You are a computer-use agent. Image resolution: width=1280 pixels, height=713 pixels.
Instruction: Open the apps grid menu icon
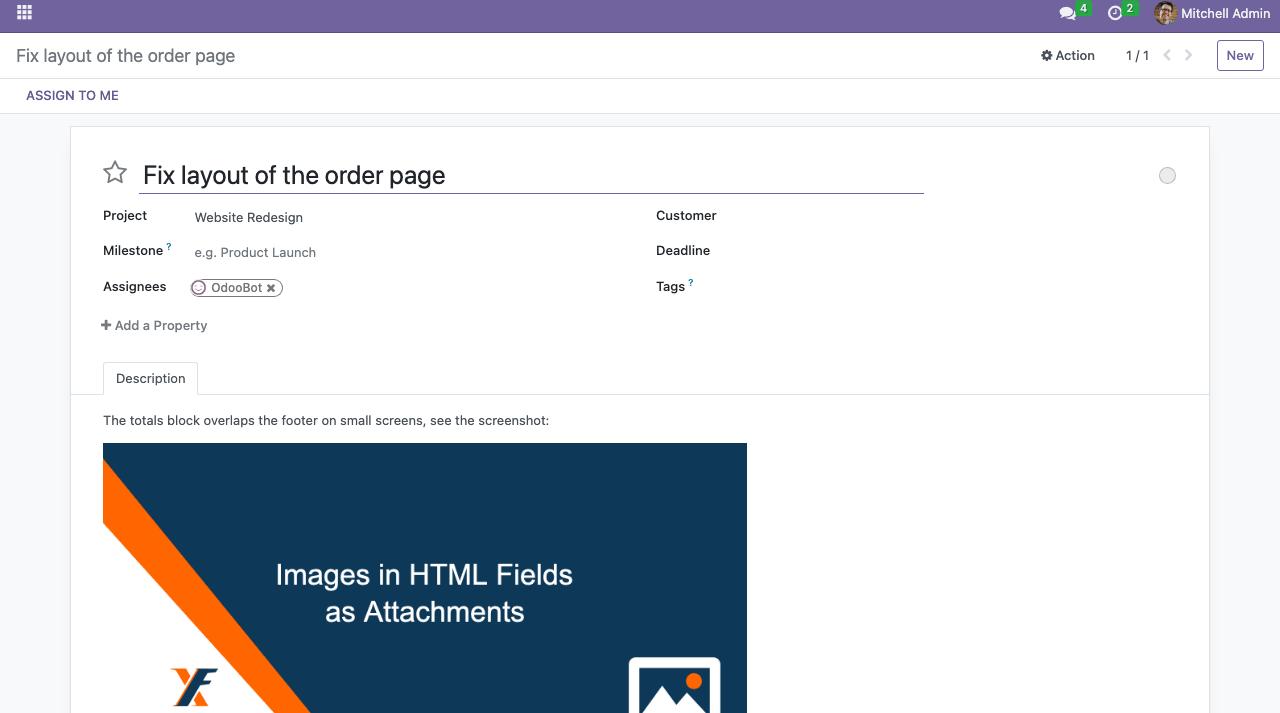(25, 13)
